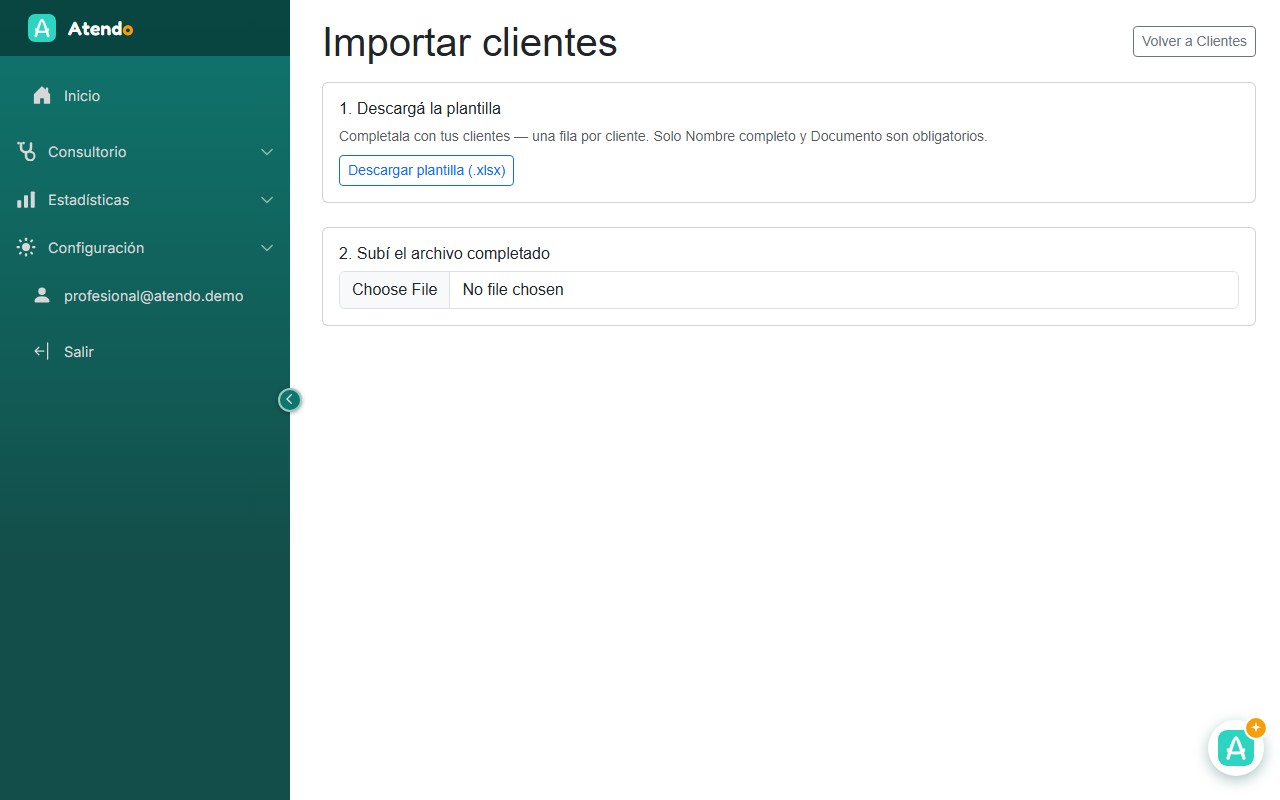Click the Inicio home icon
This screenshot has height=800, width=1280.
click(x=42, y=96)
